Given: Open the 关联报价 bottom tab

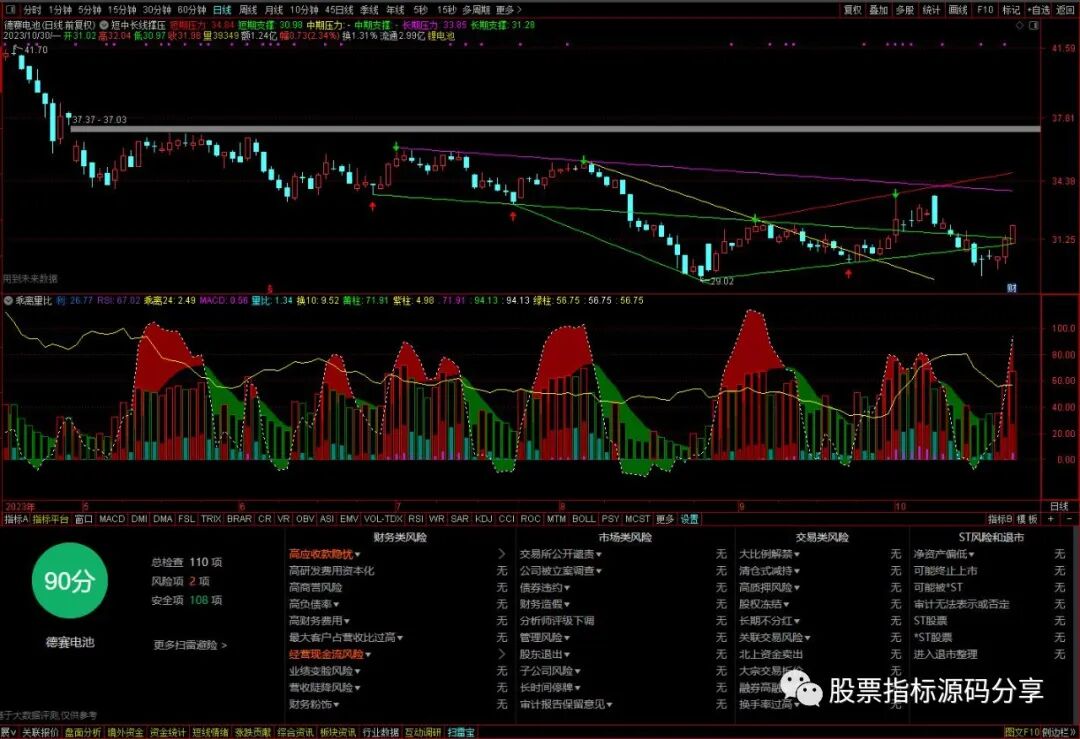Looking at the screenshot, I should coord(40,732).
